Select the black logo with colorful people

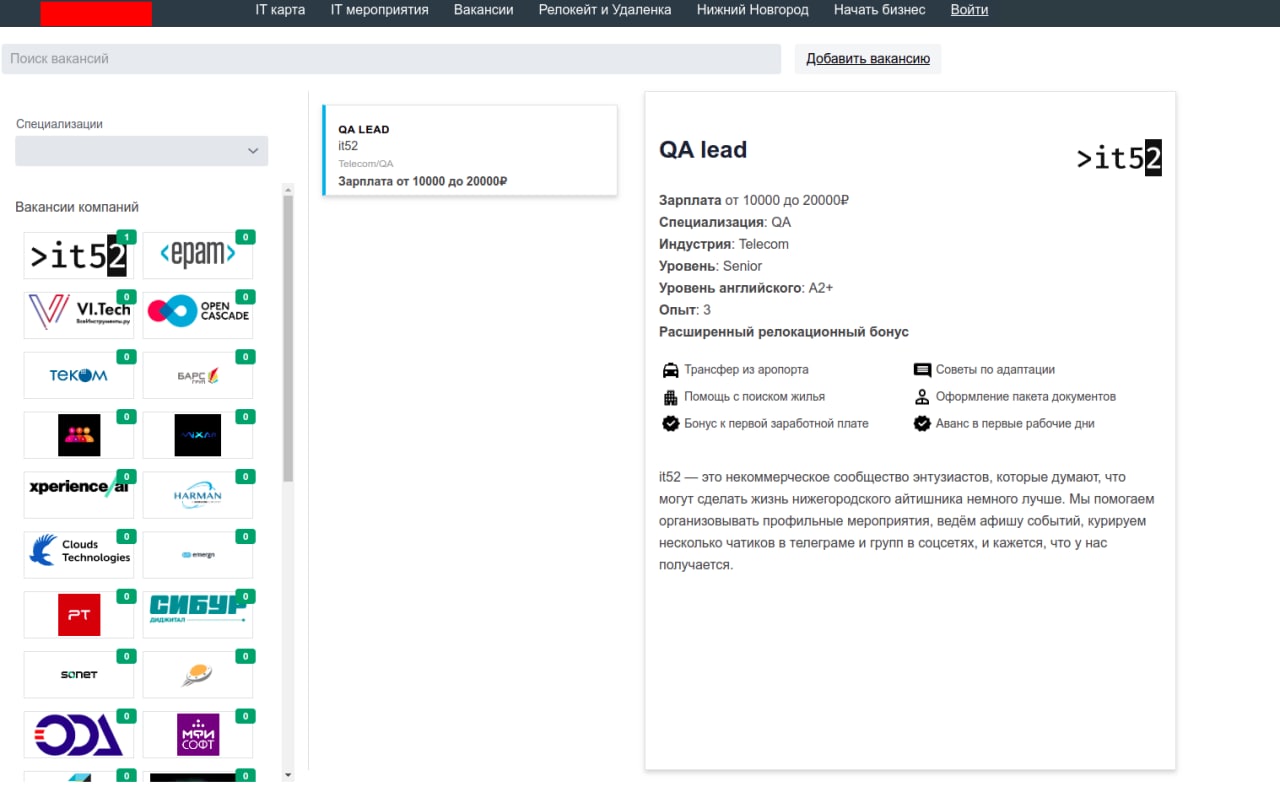coord(78,435)
